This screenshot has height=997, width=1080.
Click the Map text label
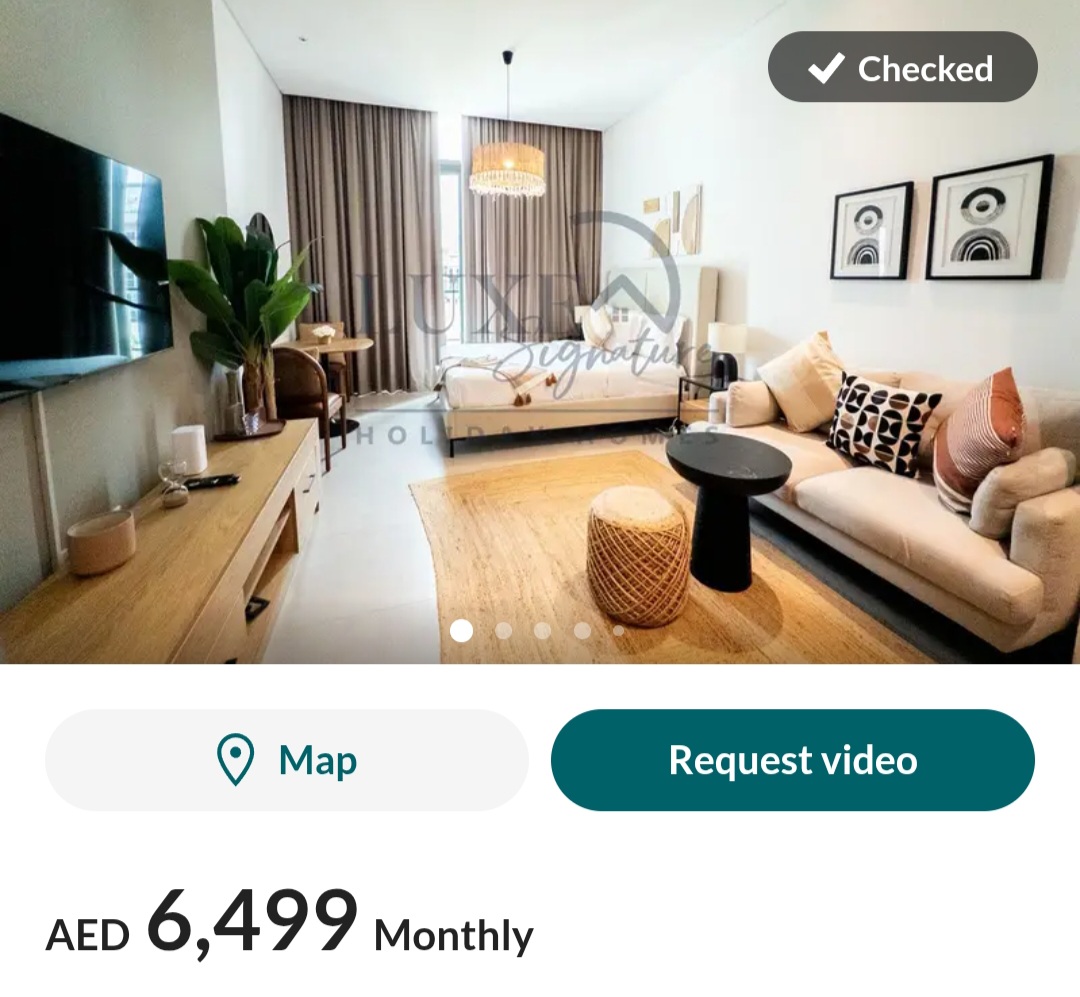click(x=318, y=761)
